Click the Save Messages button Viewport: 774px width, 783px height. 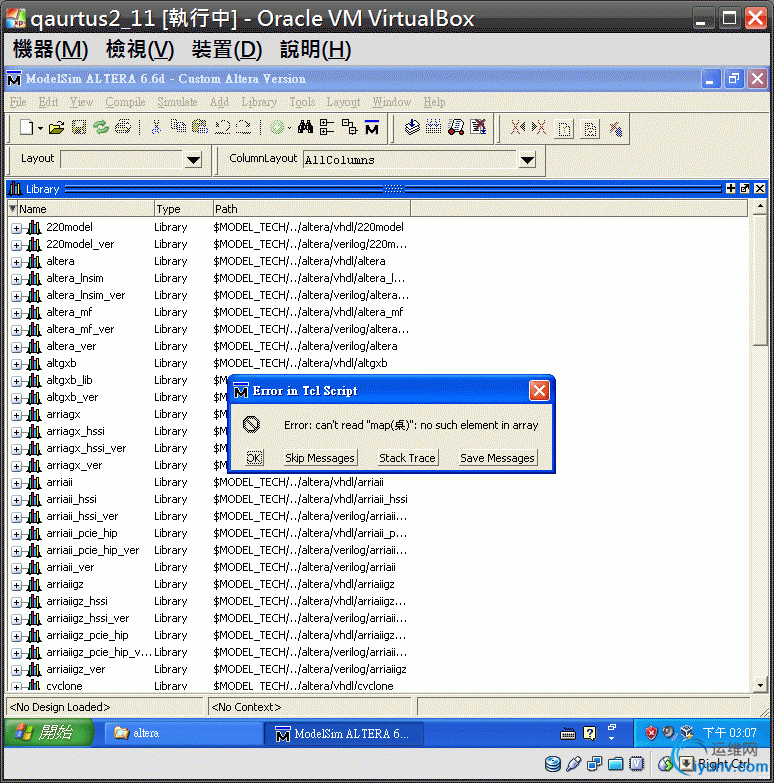pyautogui.click(x=497, y=458)
